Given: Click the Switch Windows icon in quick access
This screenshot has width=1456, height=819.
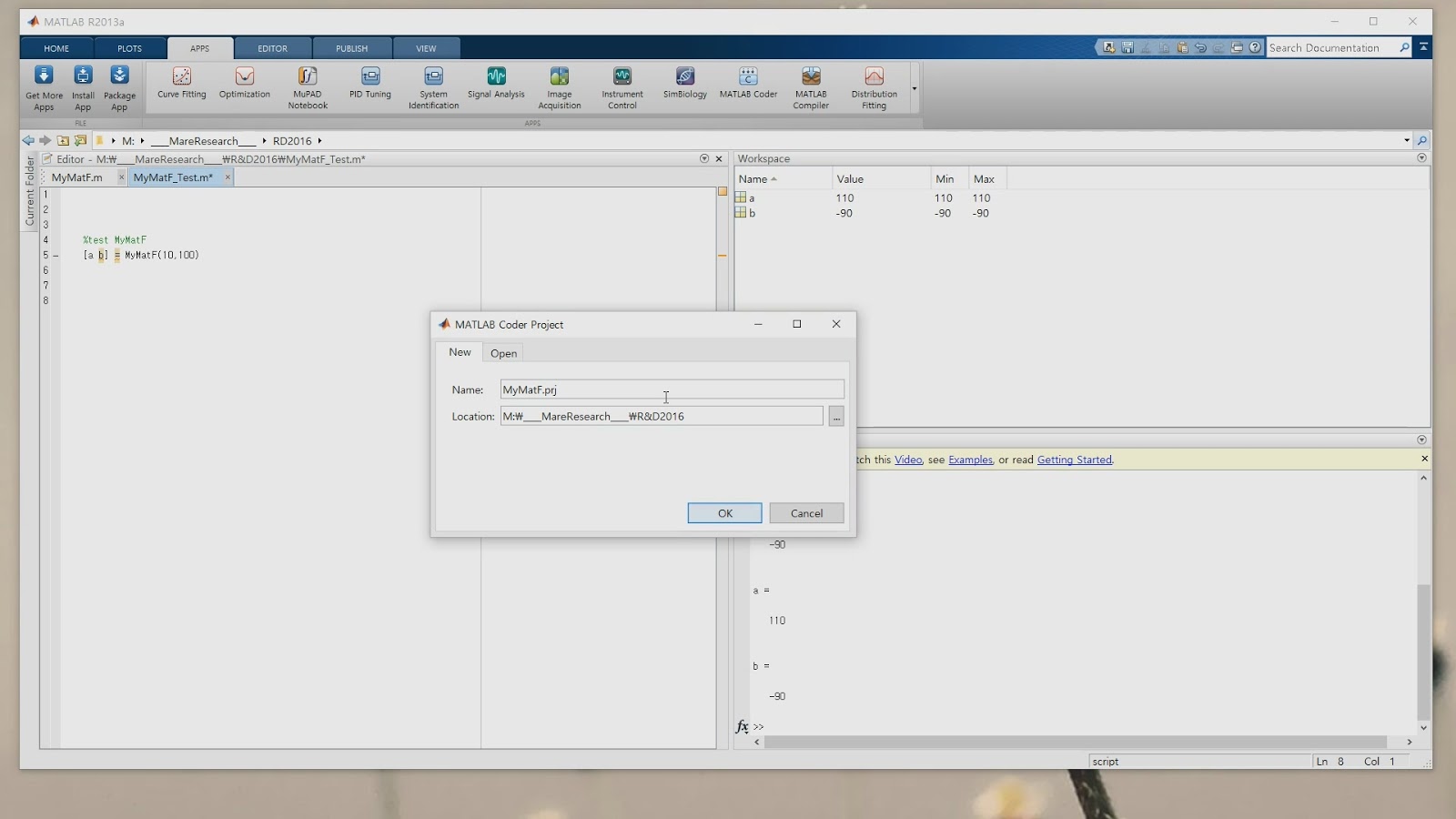Looking at the screenshot, I should pos(1237,47).
